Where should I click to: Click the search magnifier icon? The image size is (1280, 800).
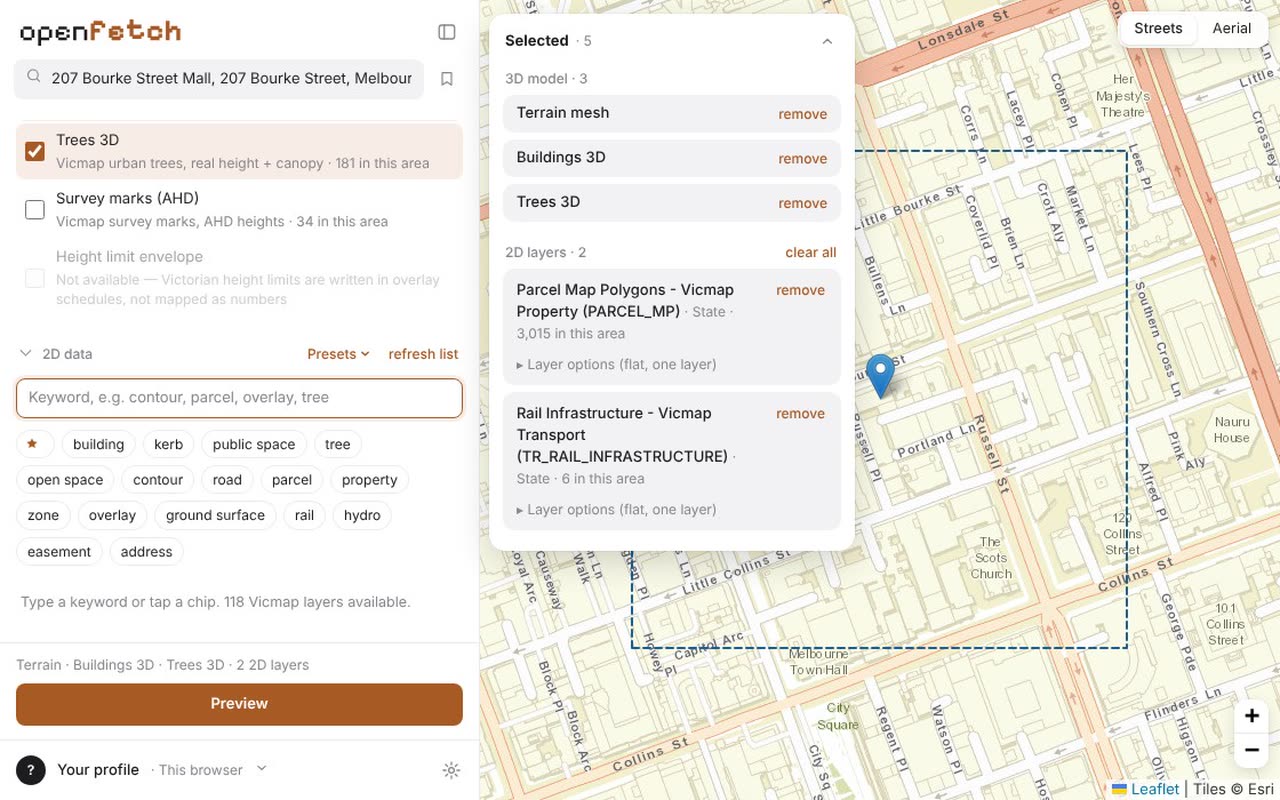[34, 77]
